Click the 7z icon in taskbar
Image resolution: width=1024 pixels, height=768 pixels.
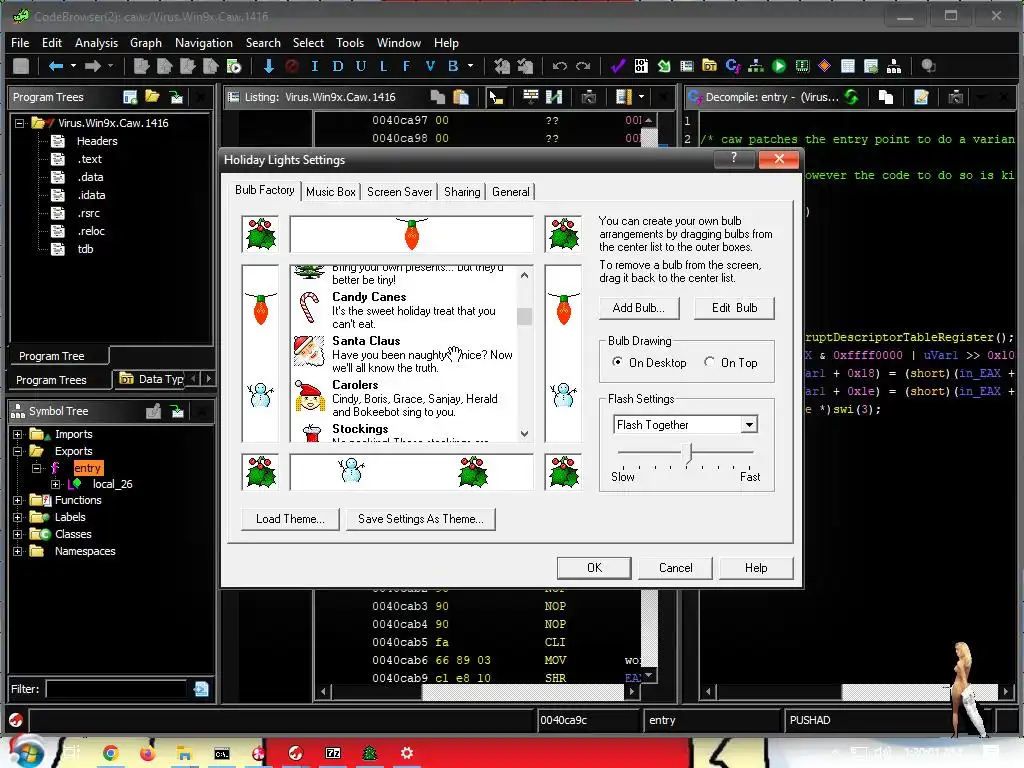[x=333, y=754]
